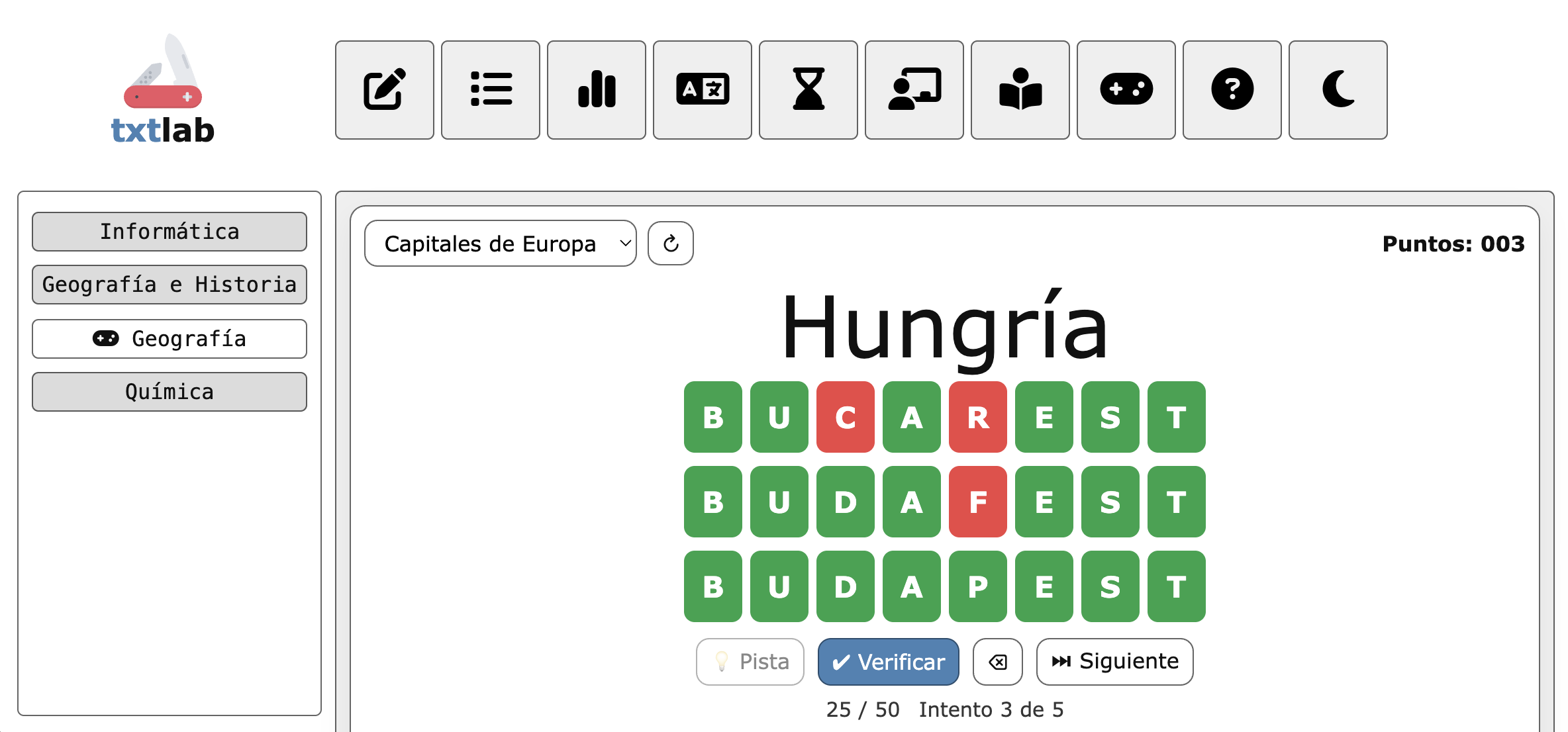Image resolution: width=1568 pixels, height=732 pixels.
Task: Toggle dark mode with moon icon
Action: coord(1338,90)
